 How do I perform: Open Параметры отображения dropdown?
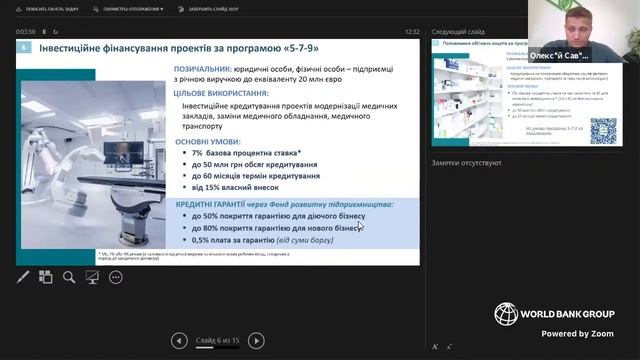point(128,9)
